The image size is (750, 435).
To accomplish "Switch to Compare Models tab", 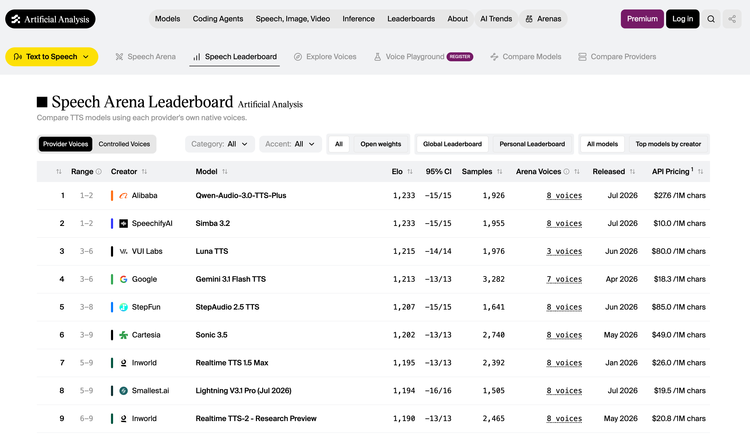I will [526, 56].
